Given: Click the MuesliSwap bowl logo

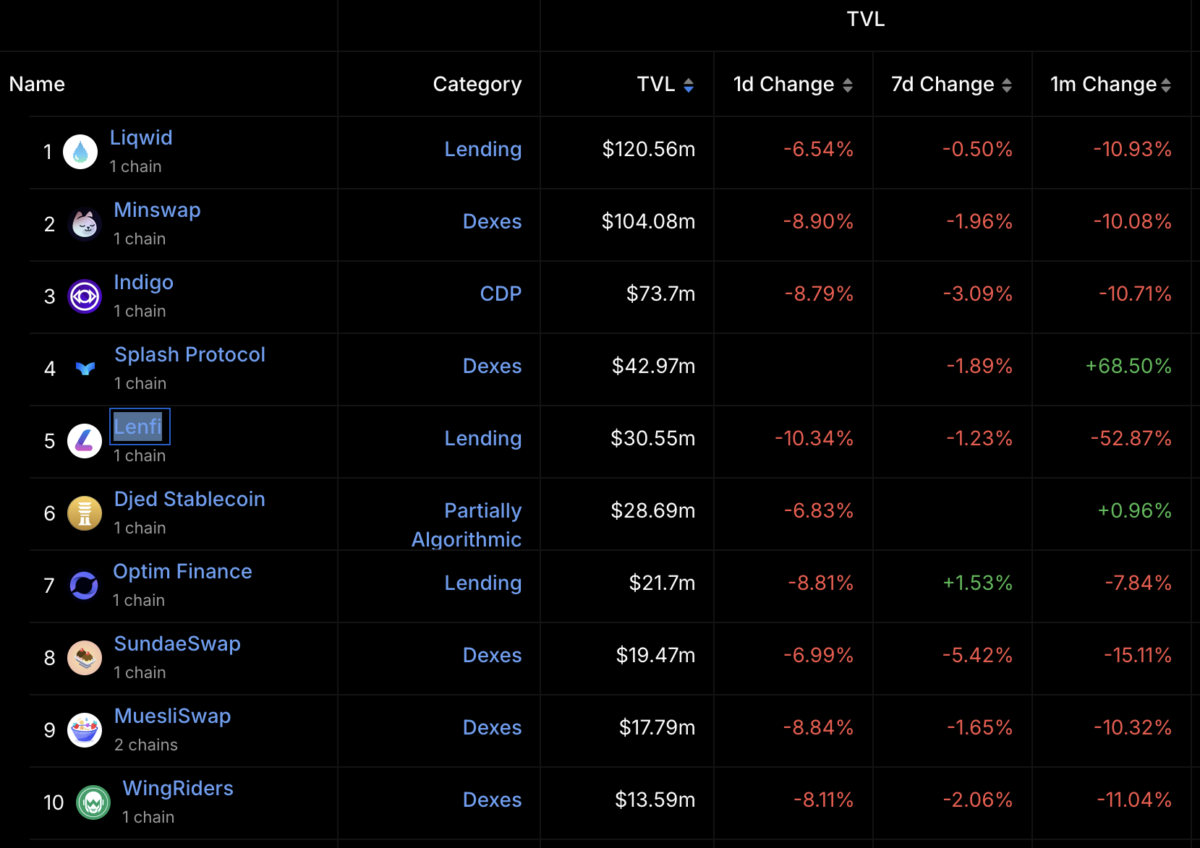Looking at the screenshot, I should (x=84, y=730).
